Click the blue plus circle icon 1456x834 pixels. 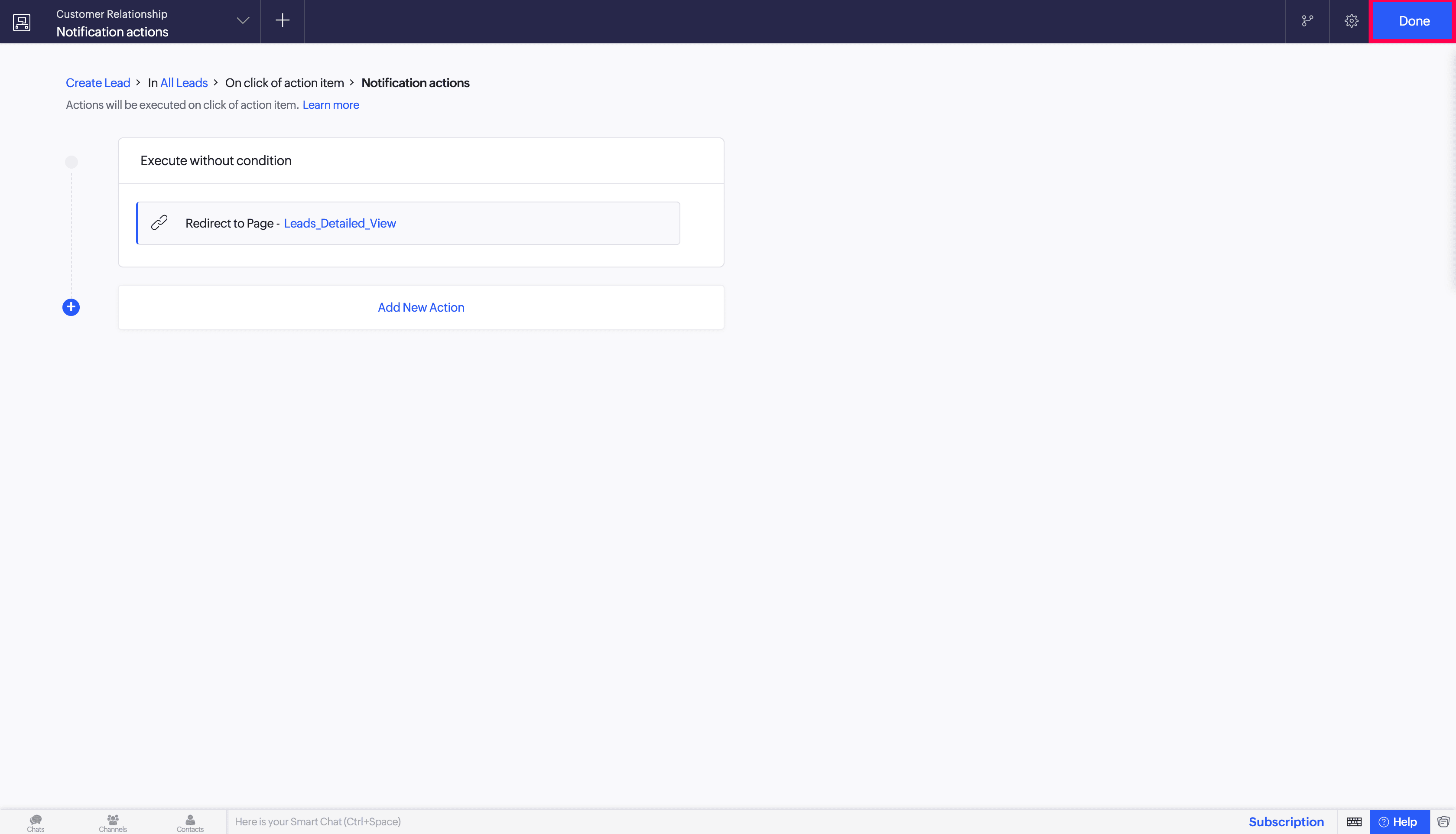[71, 307]
